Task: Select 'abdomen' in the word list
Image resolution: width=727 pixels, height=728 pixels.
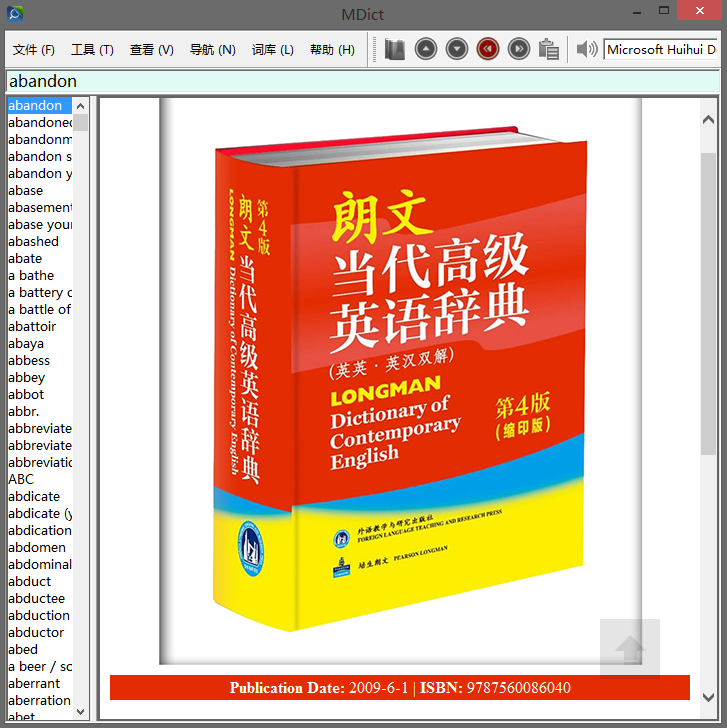Action: coord(40,547)
